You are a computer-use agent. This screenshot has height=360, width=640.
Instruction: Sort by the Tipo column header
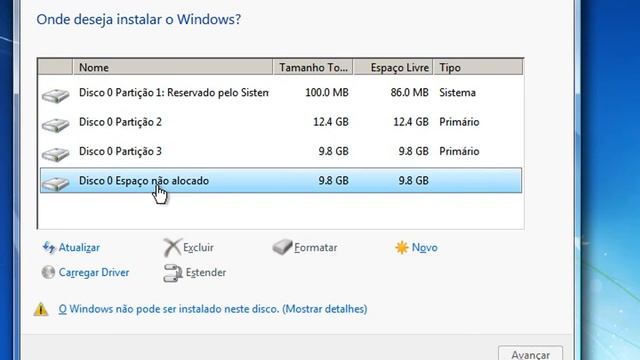pos(478,67)
